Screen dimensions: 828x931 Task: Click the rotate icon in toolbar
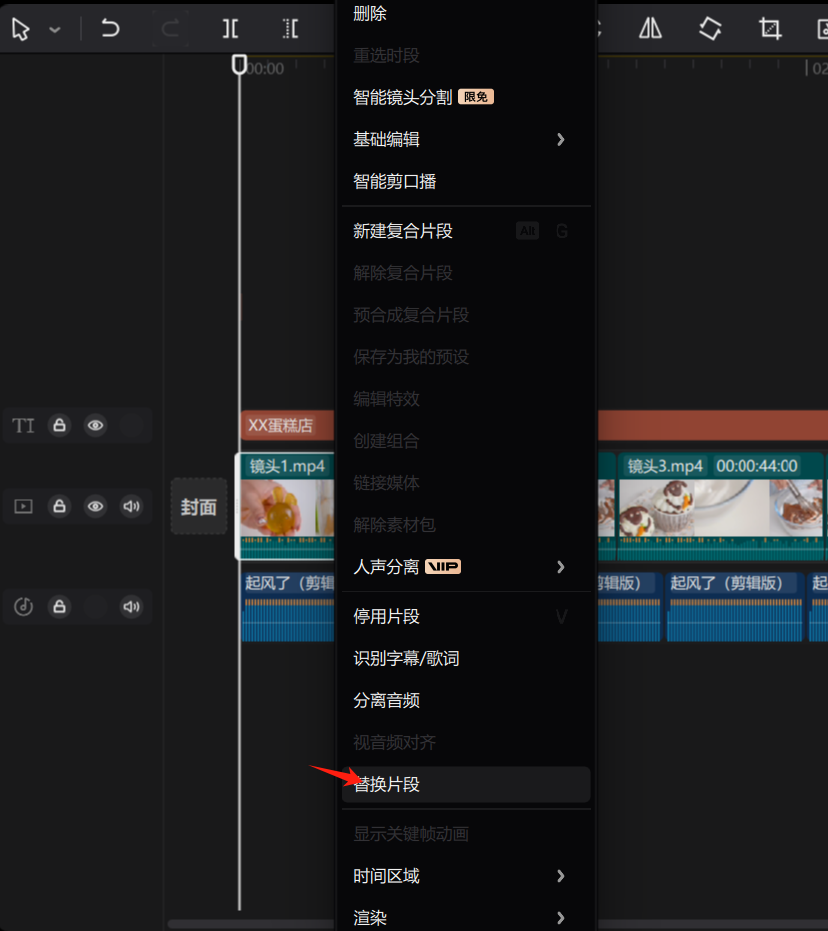coord(710,28)
